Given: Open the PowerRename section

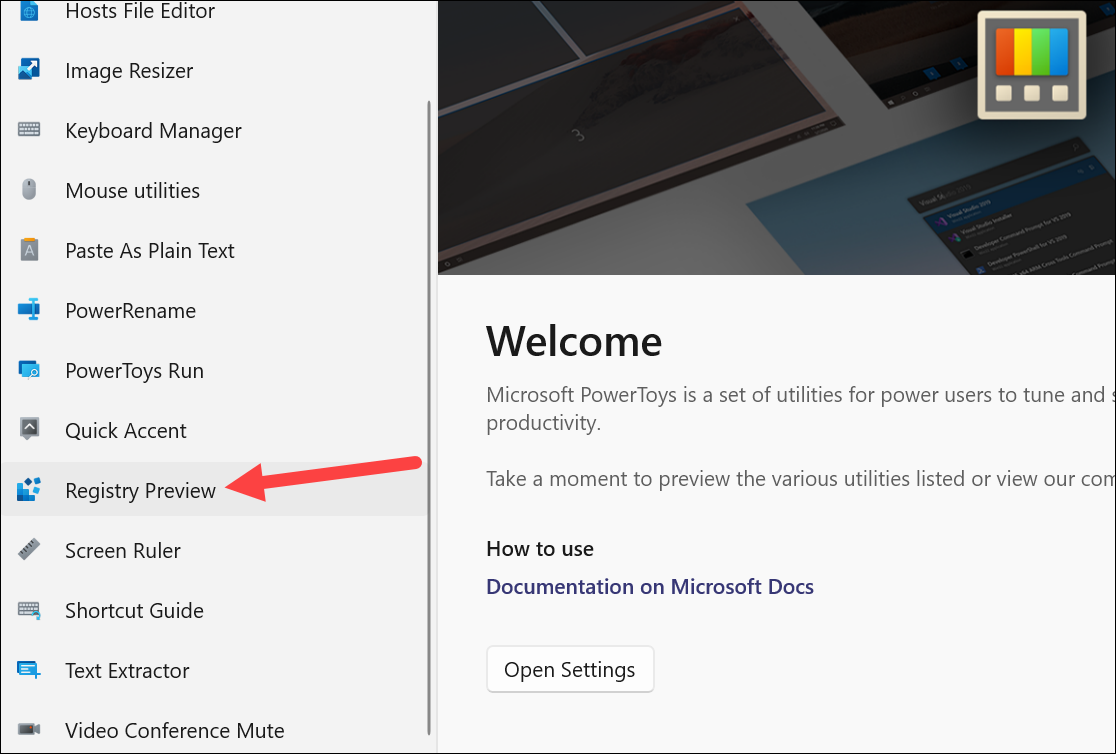Looking at the screenshot, I should coord(130,310).
